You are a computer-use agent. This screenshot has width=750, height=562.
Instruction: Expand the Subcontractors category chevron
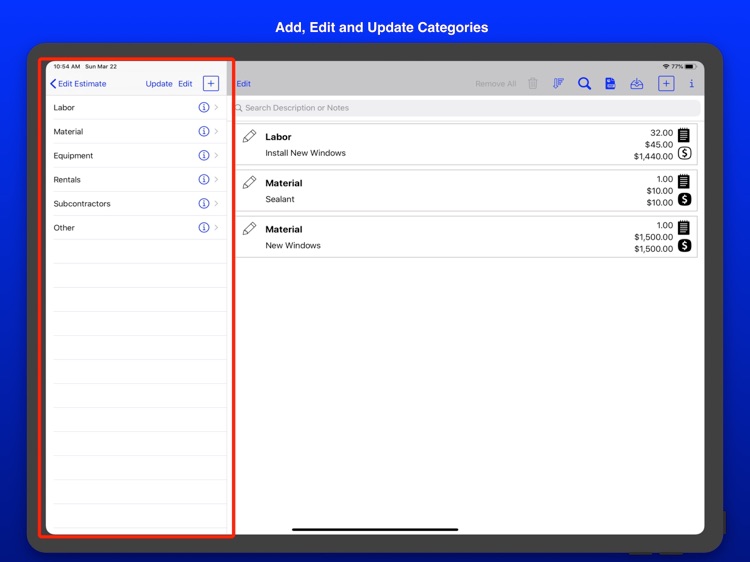point(217,203)
